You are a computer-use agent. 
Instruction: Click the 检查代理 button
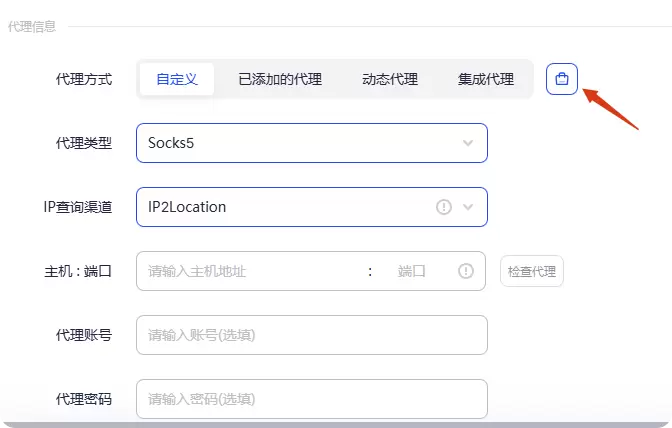point(531,271)
